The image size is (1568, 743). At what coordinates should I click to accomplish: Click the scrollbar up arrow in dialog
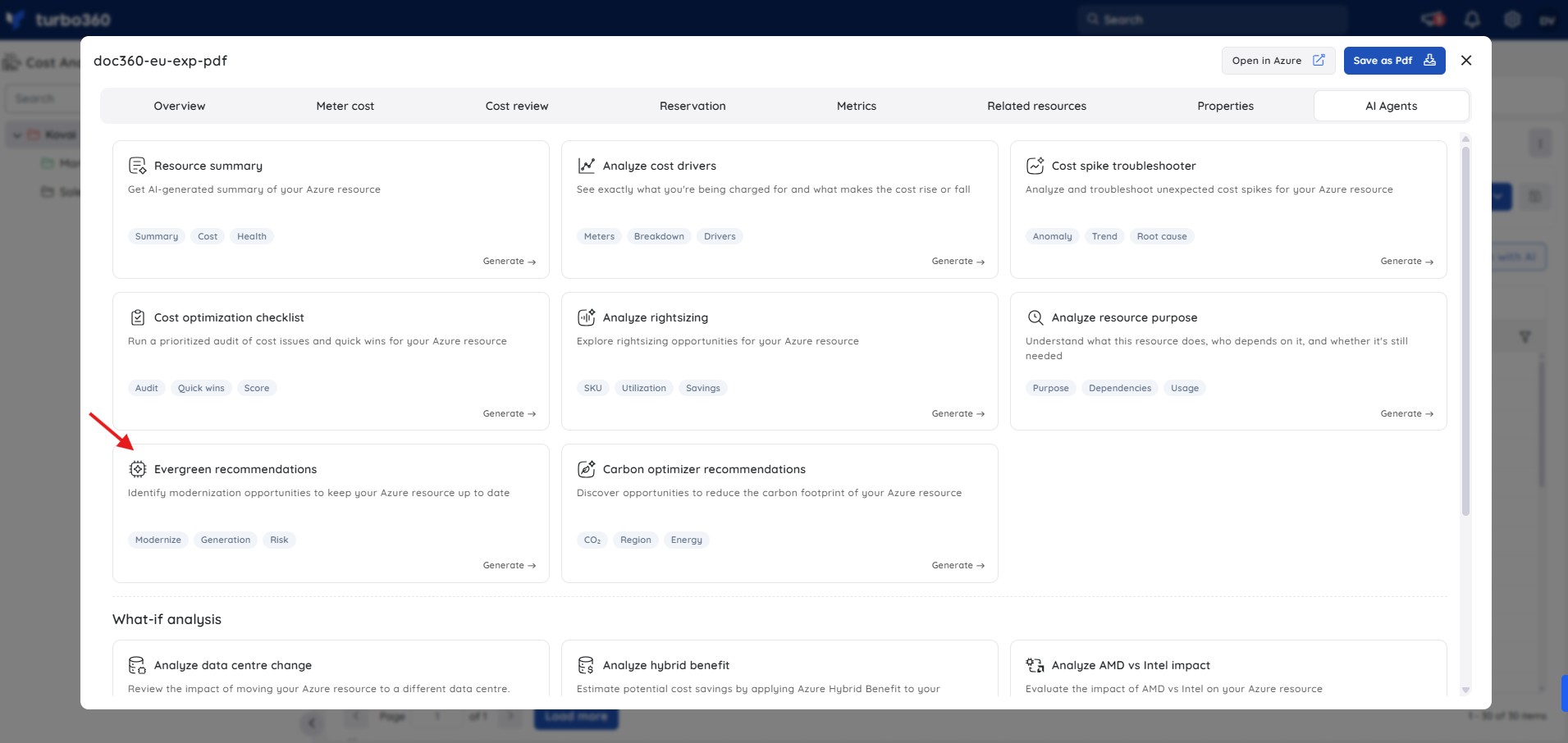(1465, 139)
